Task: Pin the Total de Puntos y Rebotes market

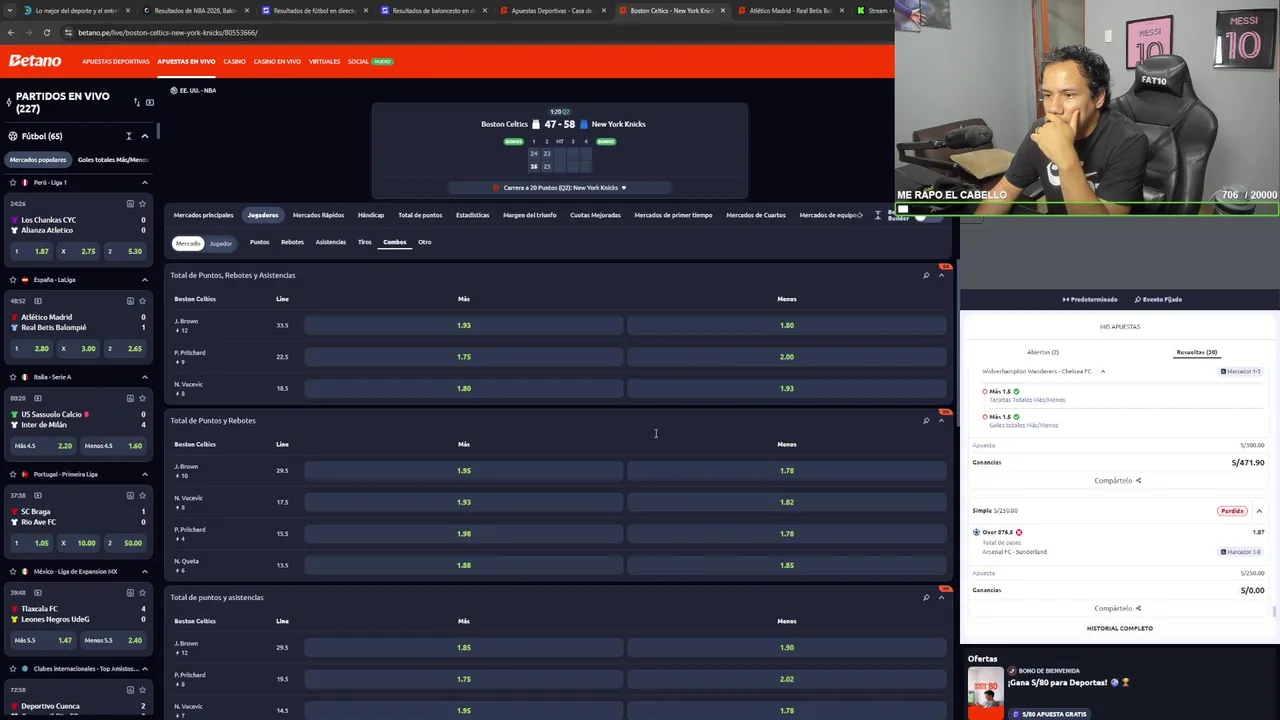Action: [926, 420]
